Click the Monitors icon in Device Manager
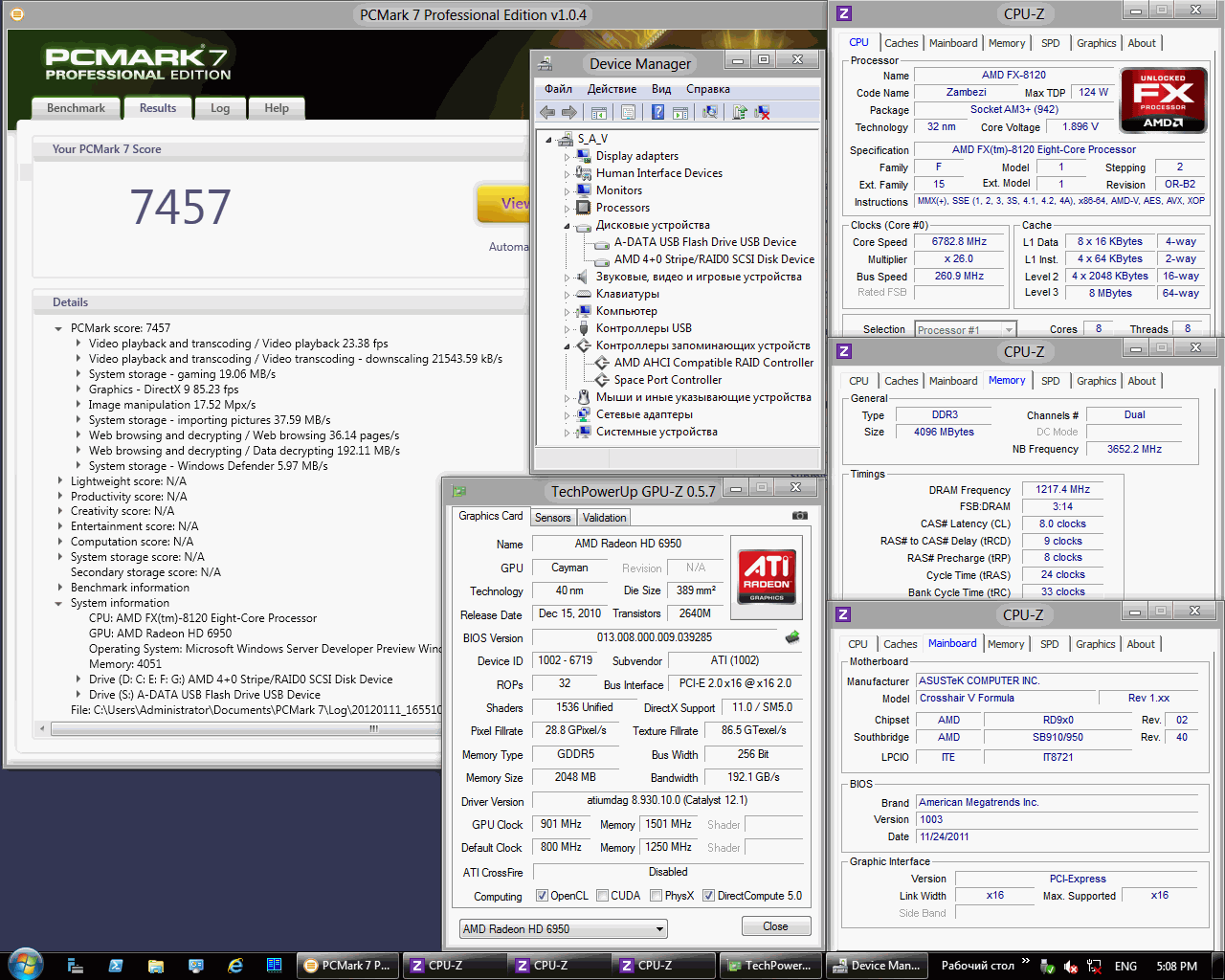Screen dimensions: 1225x980 point(583,190)
